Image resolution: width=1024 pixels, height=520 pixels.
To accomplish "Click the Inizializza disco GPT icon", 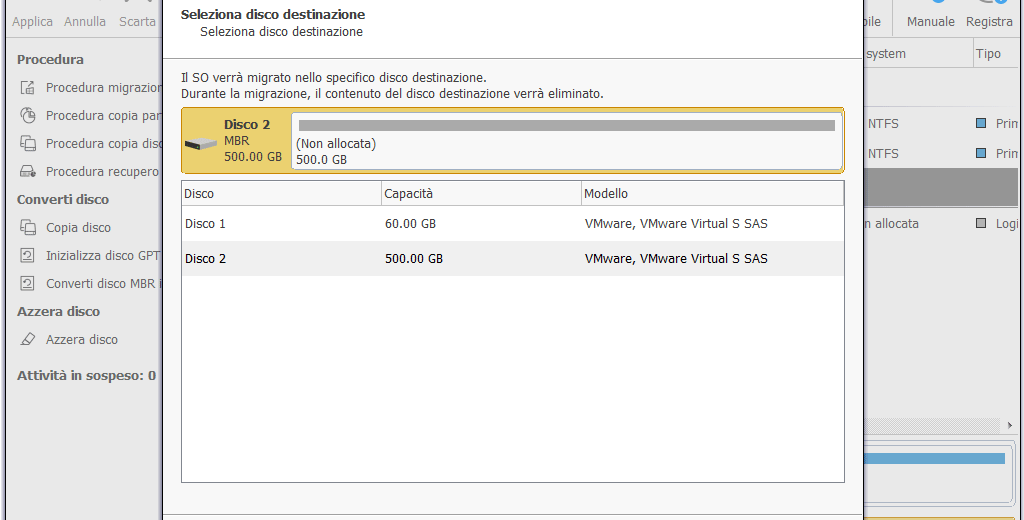I will tap(27, 255).
